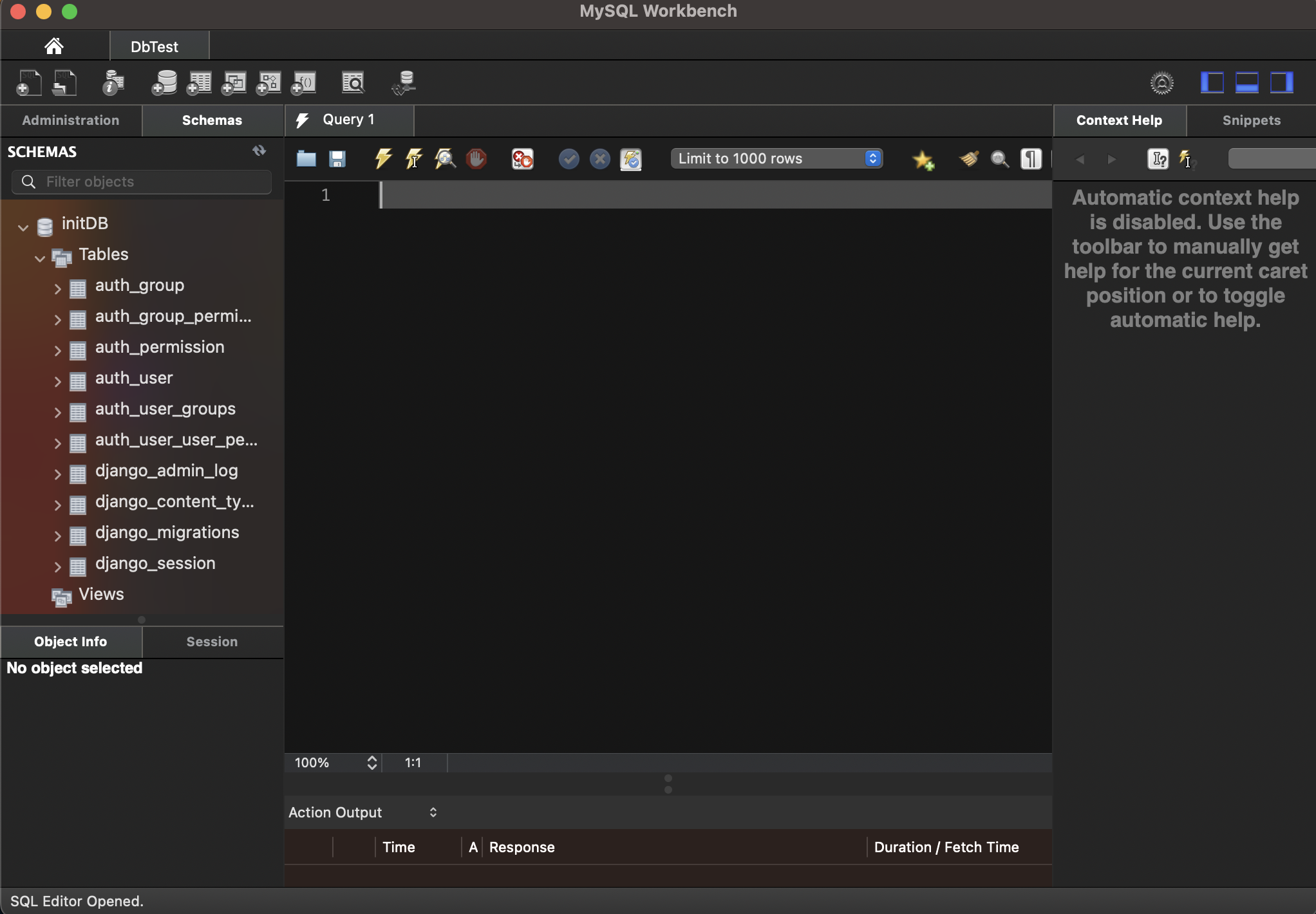
Task: Execute the query with the lightning bolt
Action: click(x=383, y=159)
